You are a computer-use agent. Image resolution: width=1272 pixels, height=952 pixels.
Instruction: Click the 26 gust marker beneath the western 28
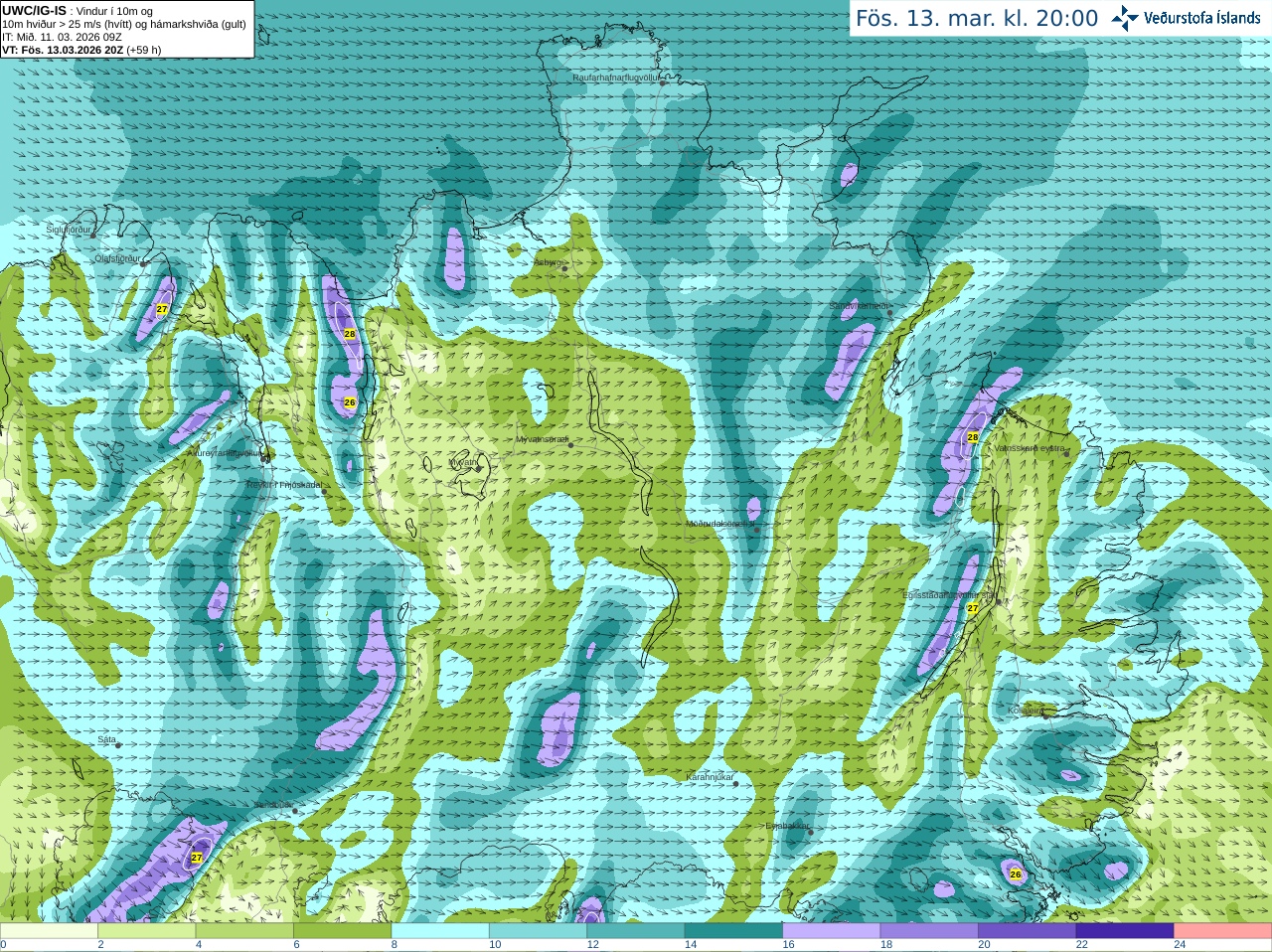[x=350, y=402]
